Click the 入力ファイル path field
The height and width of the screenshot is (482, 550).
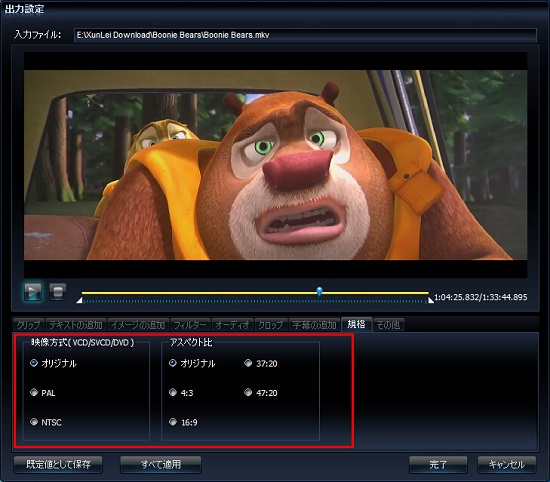tap(305, 35)
